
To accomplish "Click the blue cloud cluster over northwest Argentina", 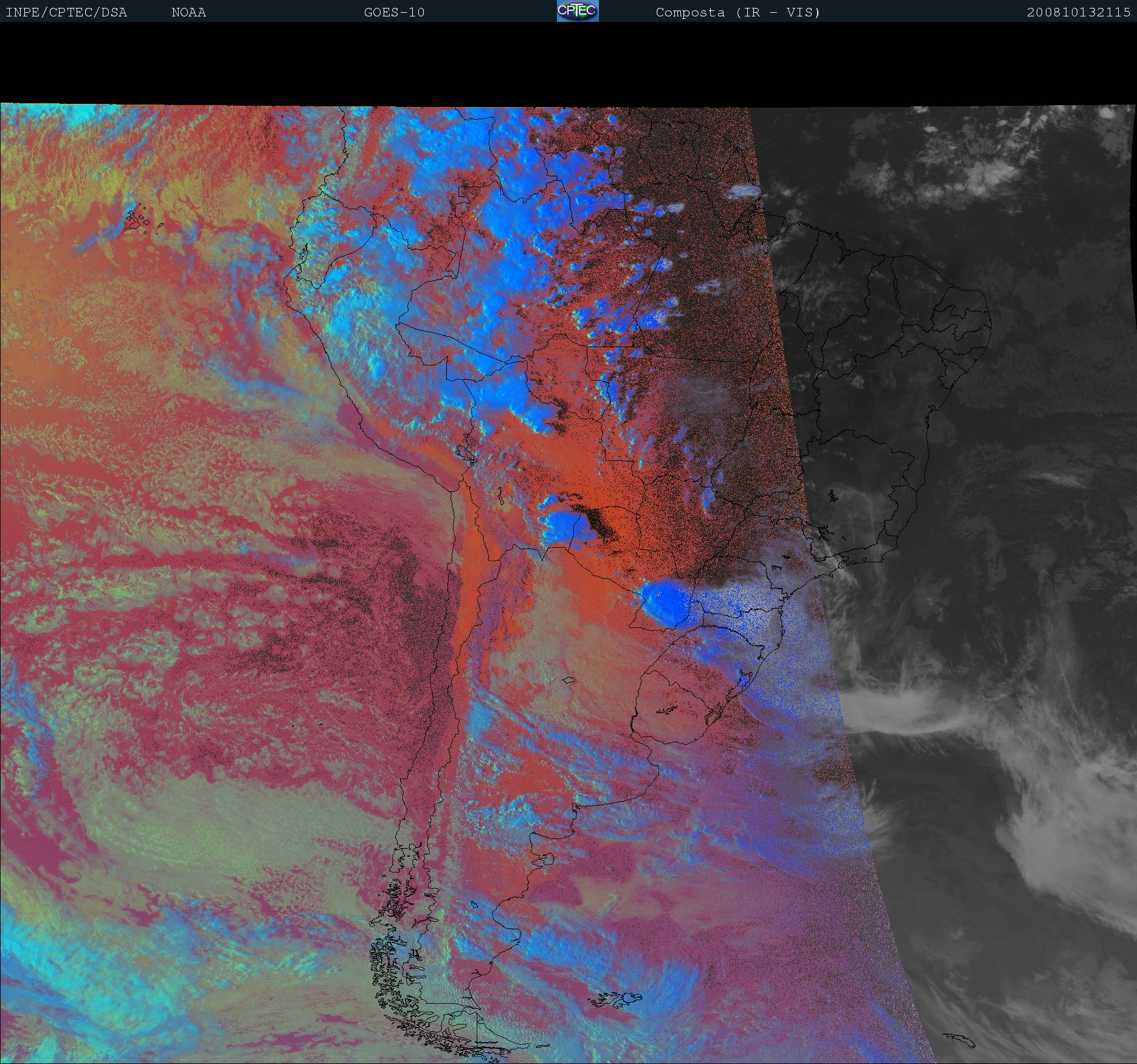I will point(562,524).
